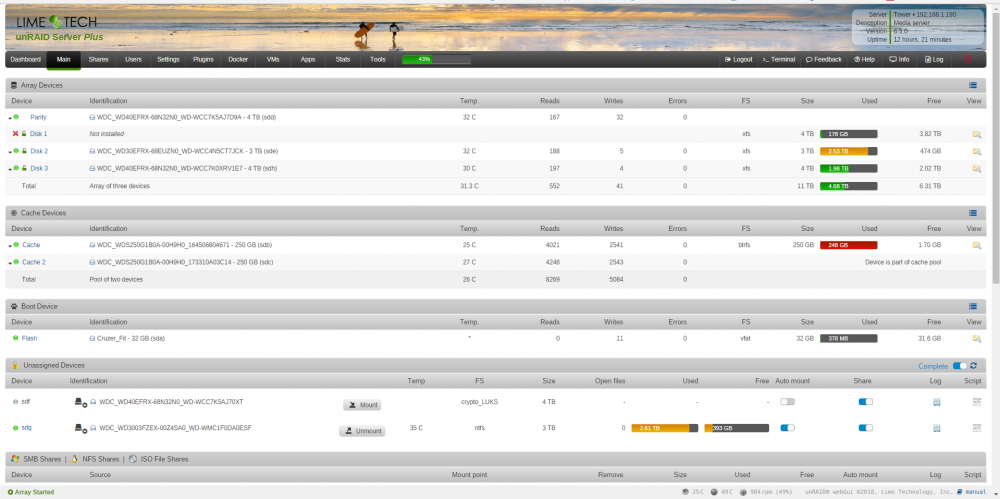Image resolution: width=1000 pixels, height=499 pixels.
Task: Click the 43% progress bar in menu
Action: 436,59
